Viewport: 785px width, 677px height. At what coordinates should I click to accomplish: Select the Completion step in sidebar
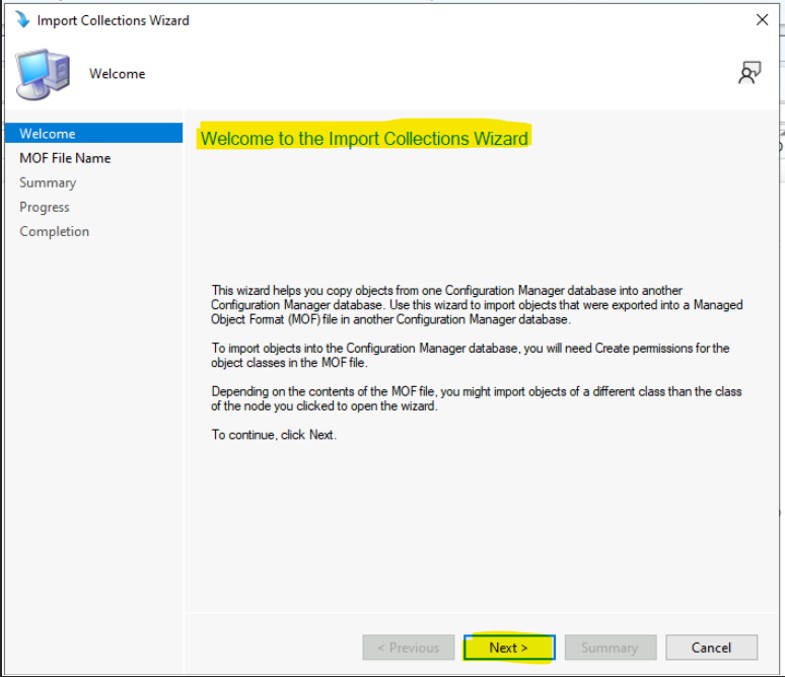[54, 231]
